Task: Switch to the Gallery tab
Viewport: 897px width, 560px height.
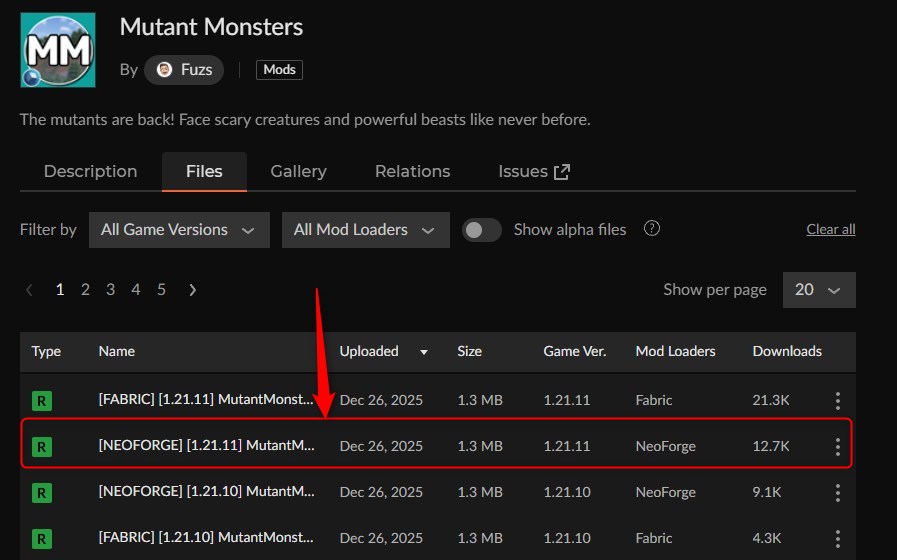Action: coord(298,172)
